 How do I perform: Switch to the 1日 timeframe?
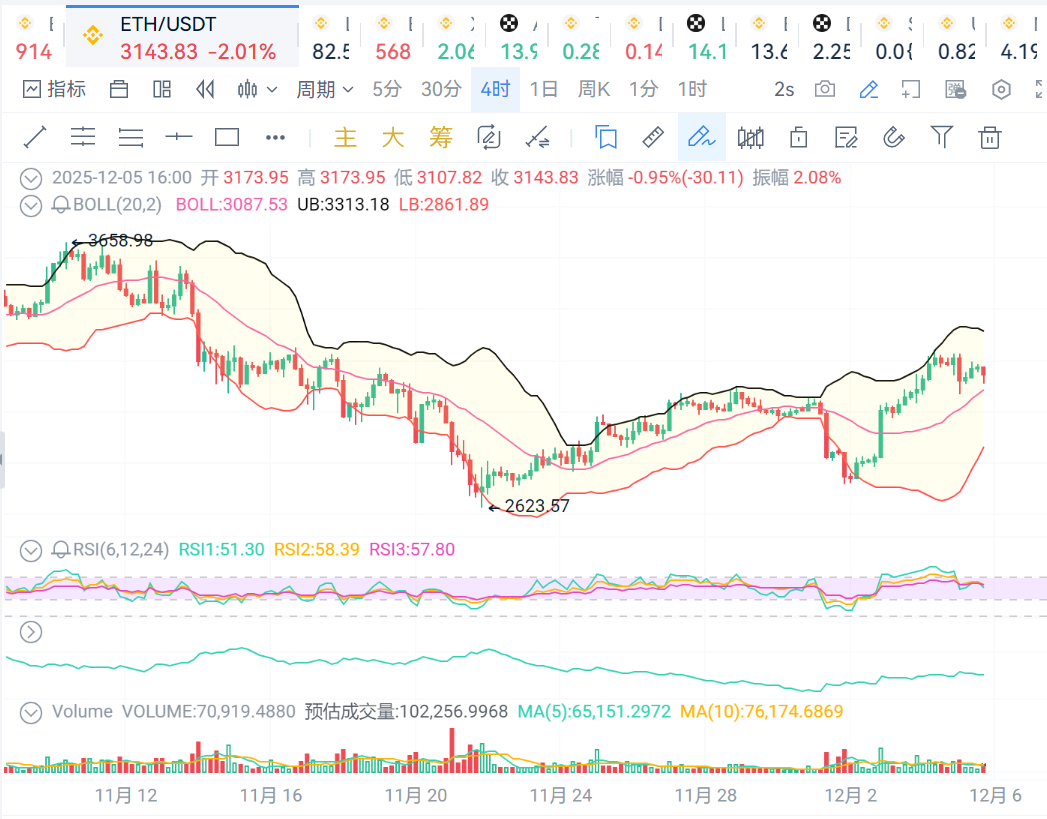(x=544, y=90)
